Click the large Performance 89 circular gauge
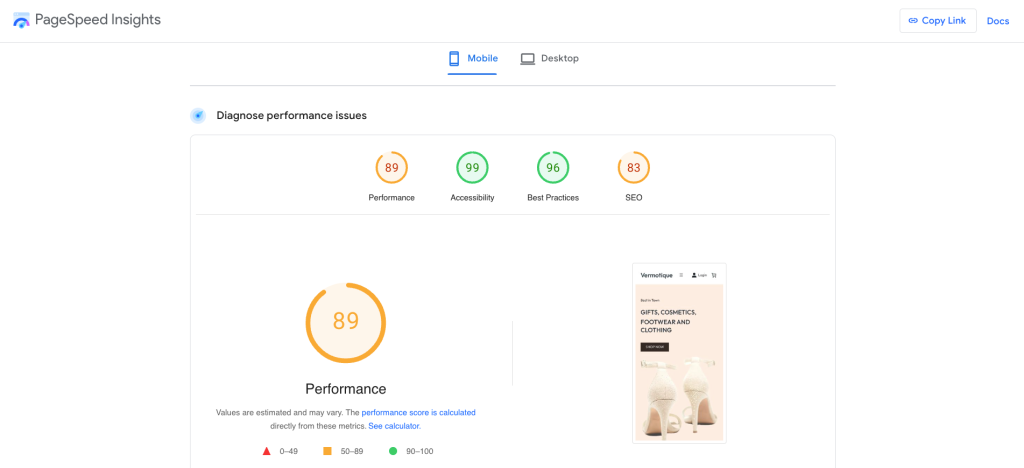The width and height of the screenshot is (1024, 468). coord(345,322)
